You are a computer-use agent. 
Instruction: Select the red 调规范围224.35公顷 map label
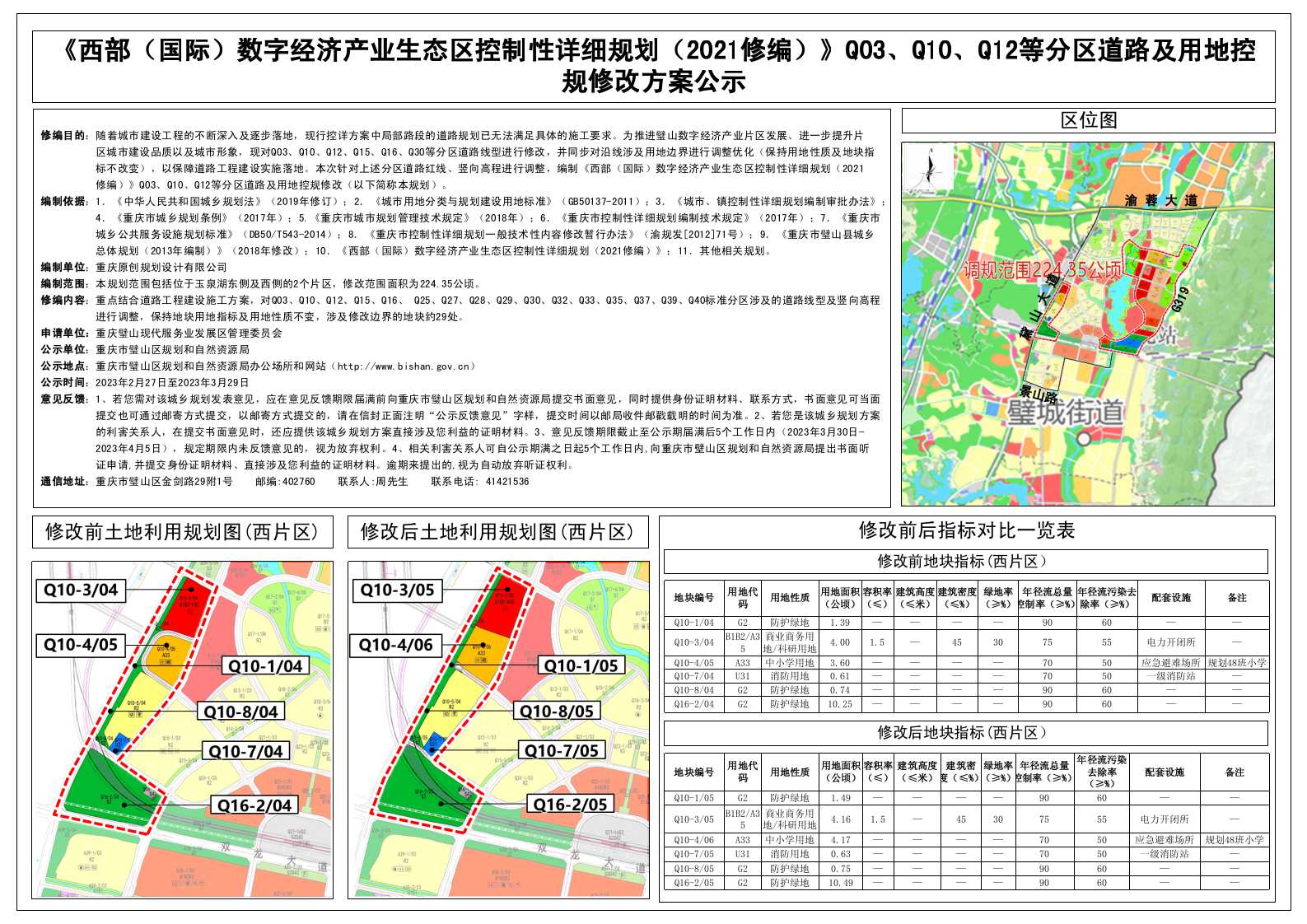(x=1042, y=270)
